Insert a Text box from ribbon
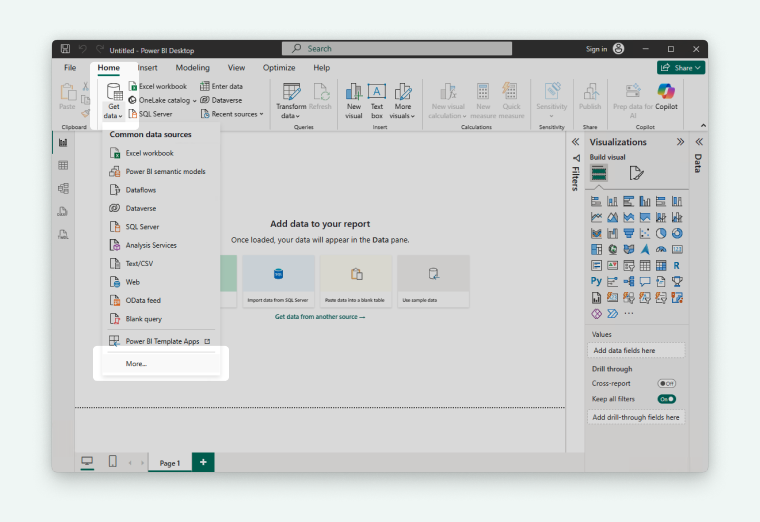This screenshot has height=522, width=760. click(377, 100)
